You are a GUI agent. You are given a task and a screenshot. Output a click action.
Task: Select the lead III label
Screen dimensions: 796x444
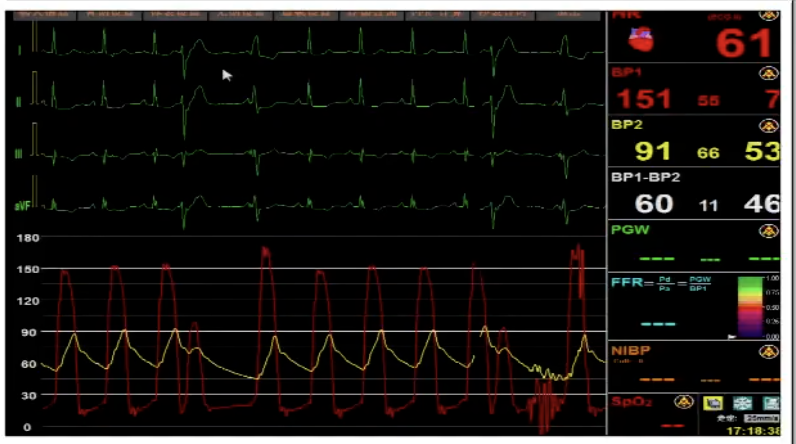pyautogui.click(x=19, y=153)
